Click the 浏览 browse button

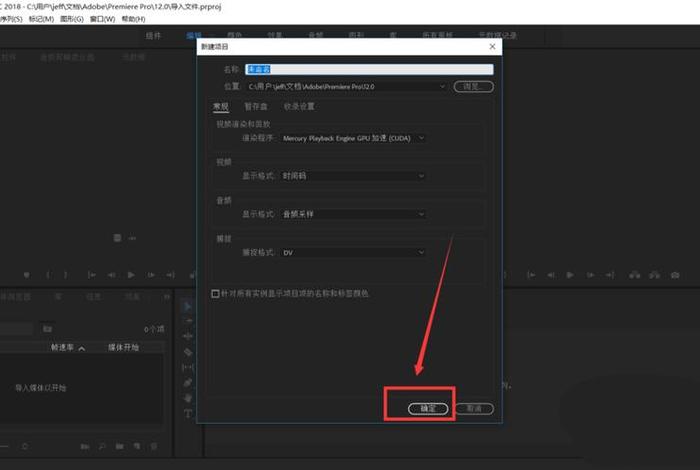point(474,86)
